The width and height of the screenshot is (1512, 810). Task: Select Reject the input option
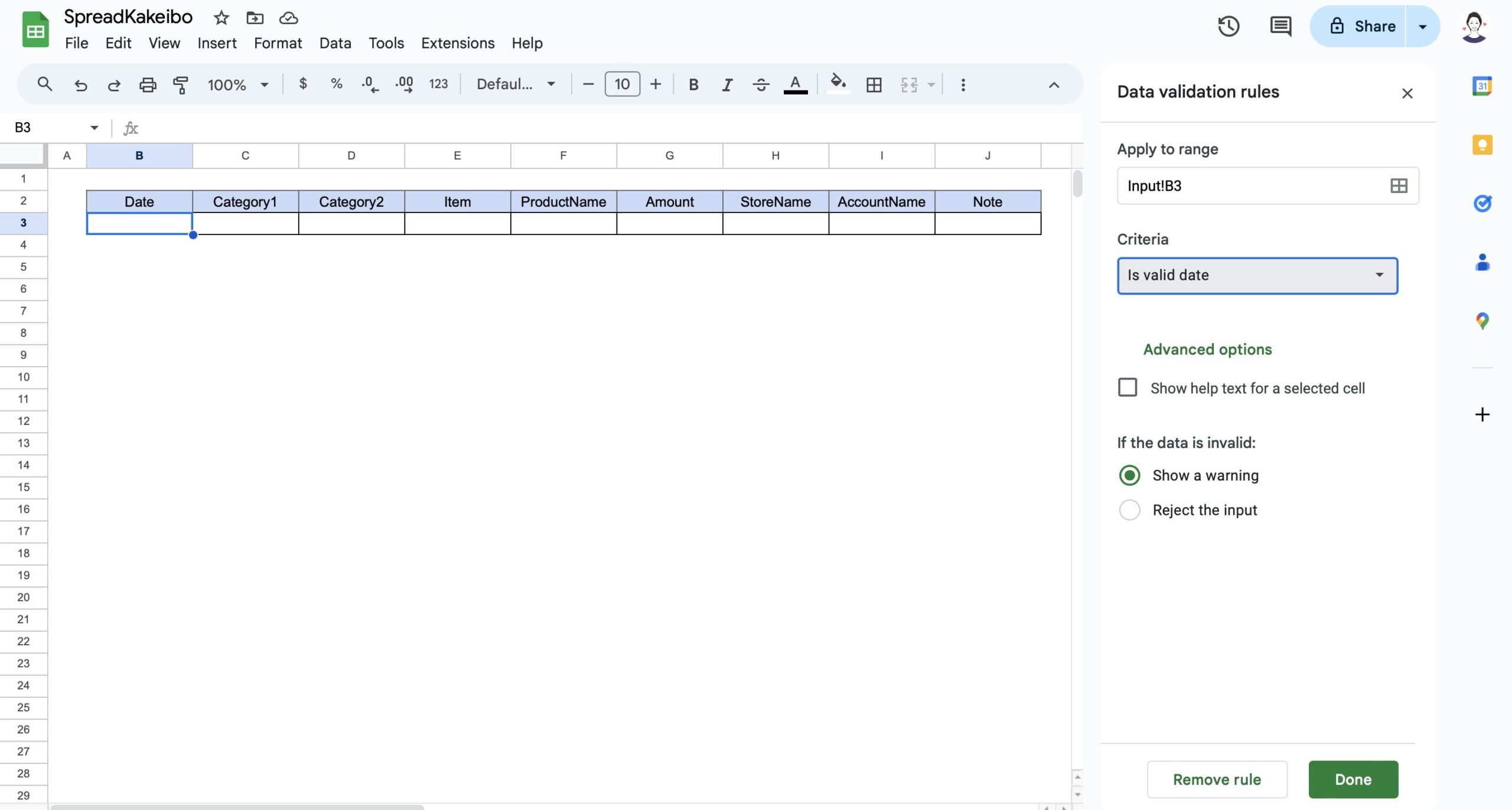pos(1129,509)
